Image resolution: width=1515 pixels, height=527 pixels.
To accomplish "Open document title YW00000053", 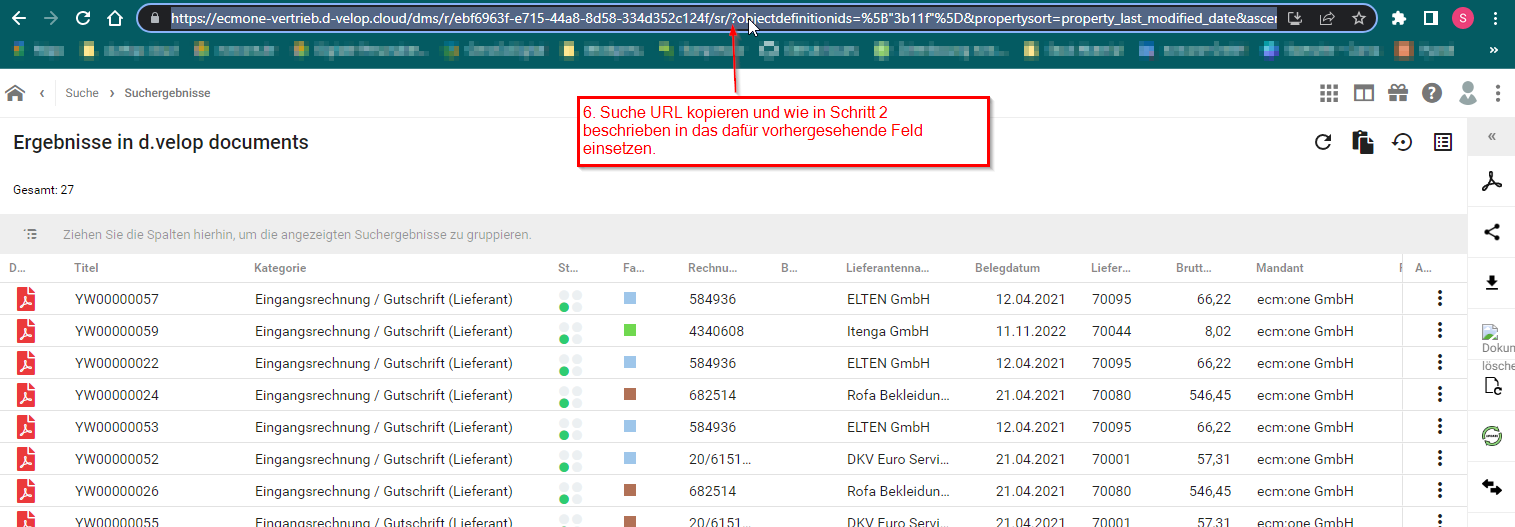I will [x=117, y=427].
